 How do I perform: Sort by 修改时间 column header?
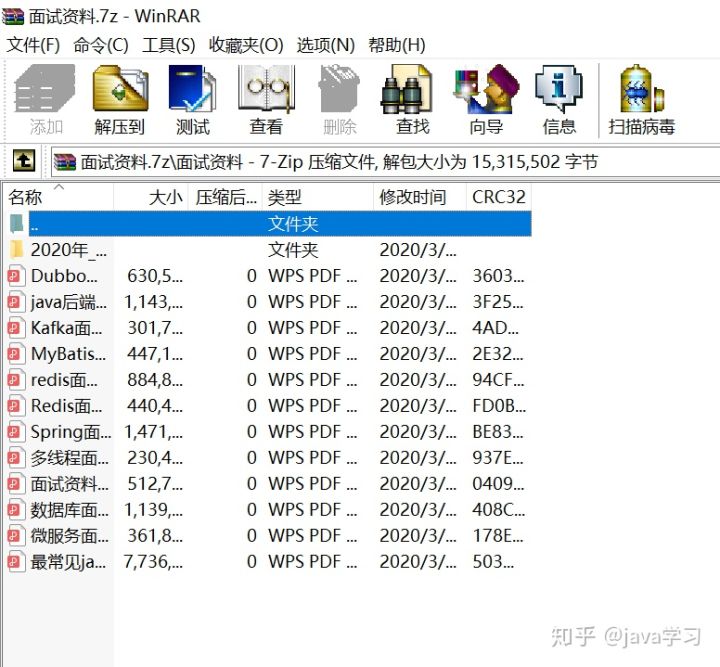point(420,197)
